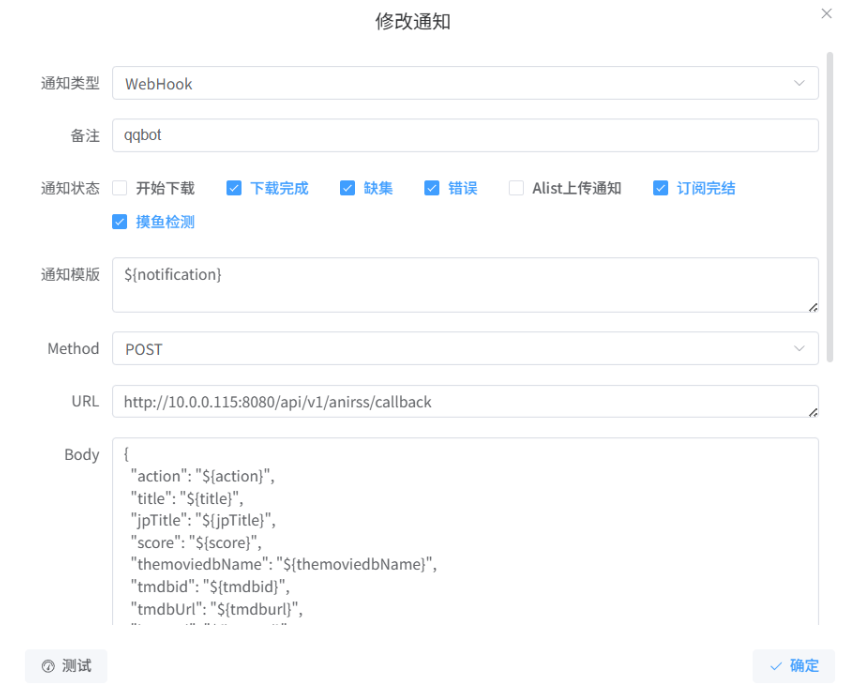Click the "title": "${title}" line in Body
843x695 pixels.
tap(187, 499)
